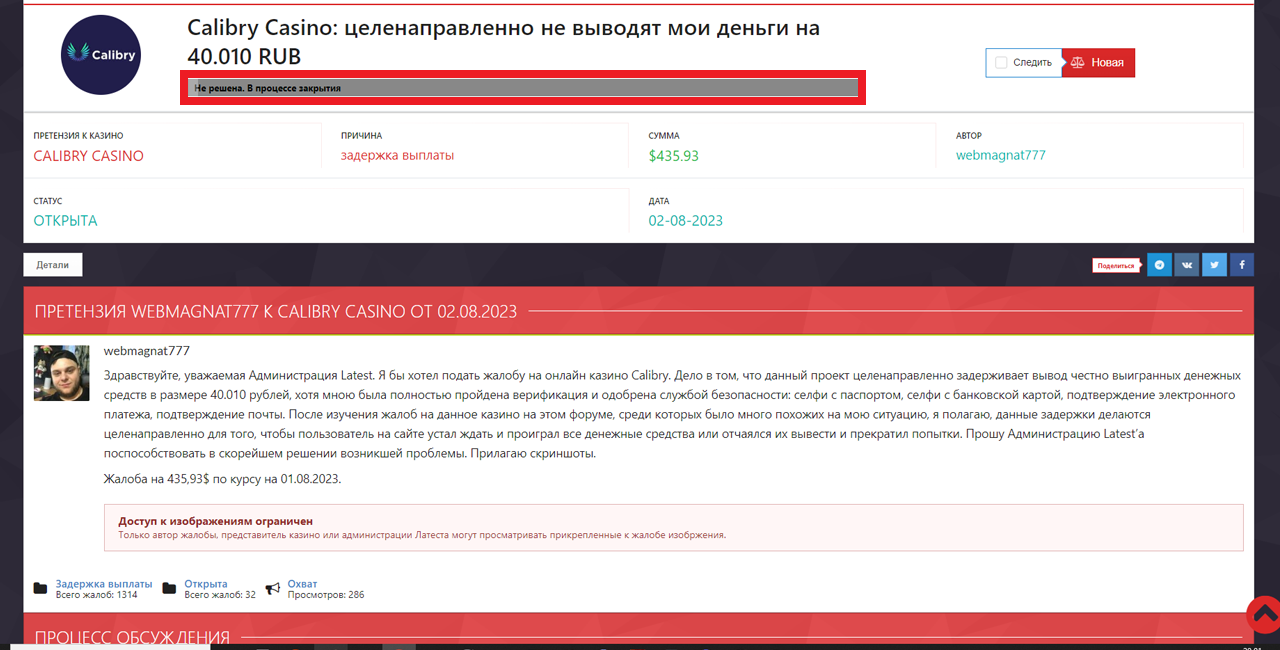Share on Facebook using f icon
1280x650 pixels.
[x=1241, y=265]
